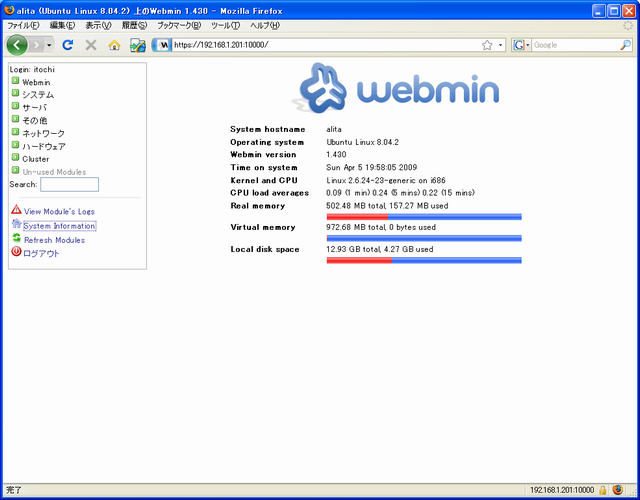Image resolution: width=640 pixels, height=500 pixels.
Task: Click the System Information house icon
Action: tap(16, 224)
